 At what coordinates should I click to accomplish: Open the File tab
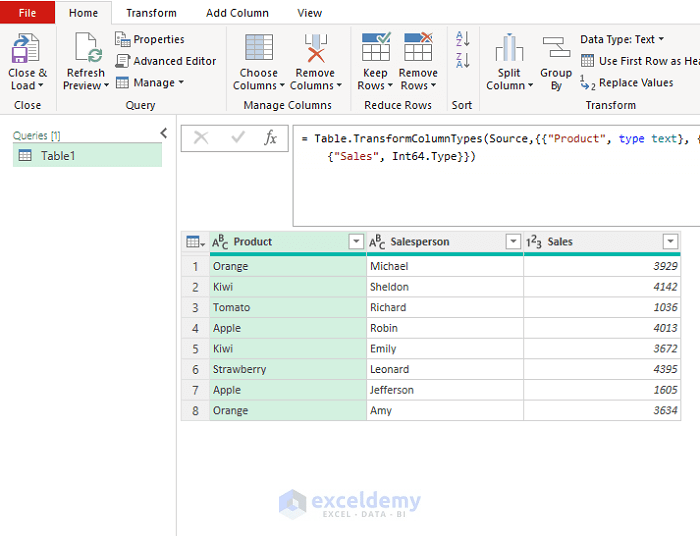pos(27,12)
